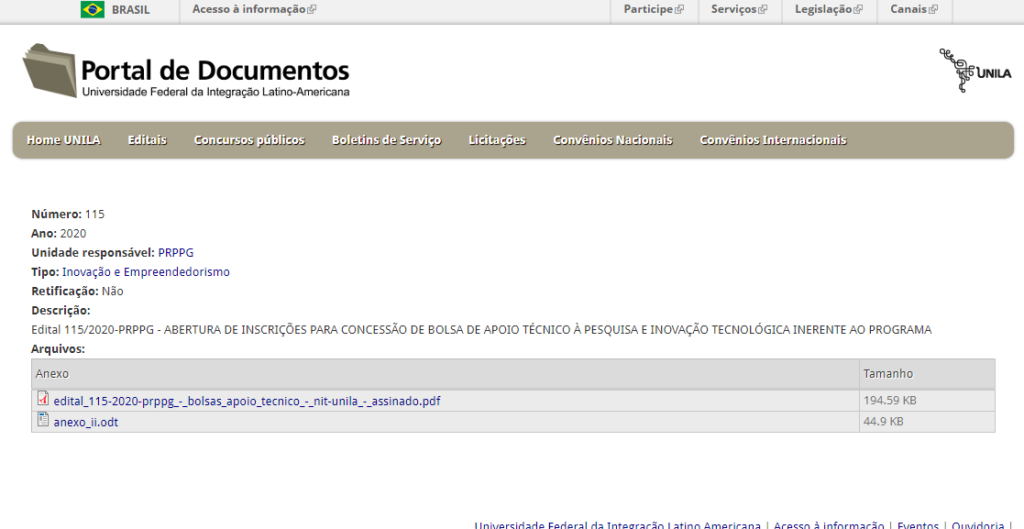Image resolution: width=1024 pixels, height=529 pixels.
Task: Open Convênios Nacionais menu item
Action: coord(612,140)
